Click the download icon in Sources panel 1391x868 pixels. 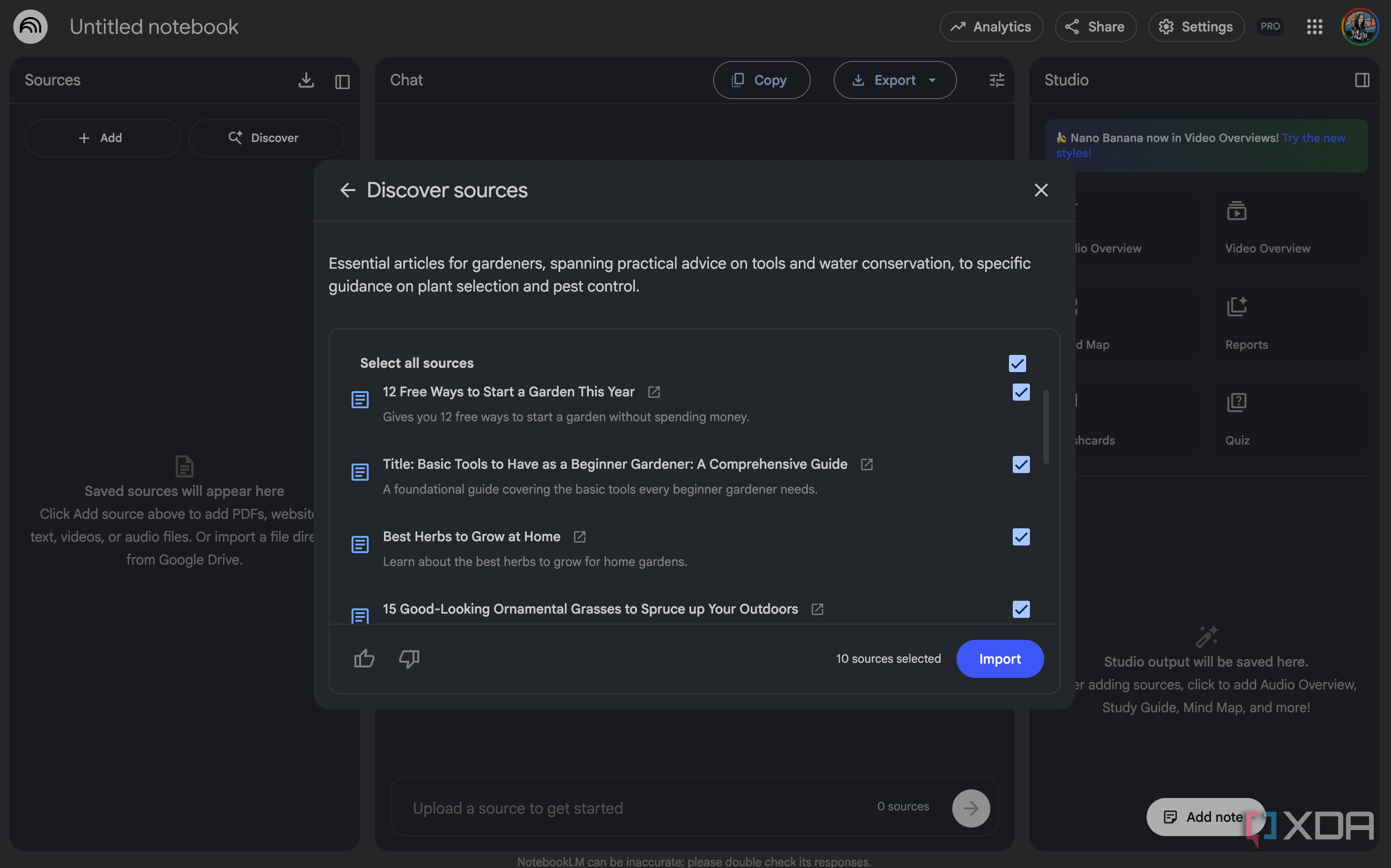306,81
